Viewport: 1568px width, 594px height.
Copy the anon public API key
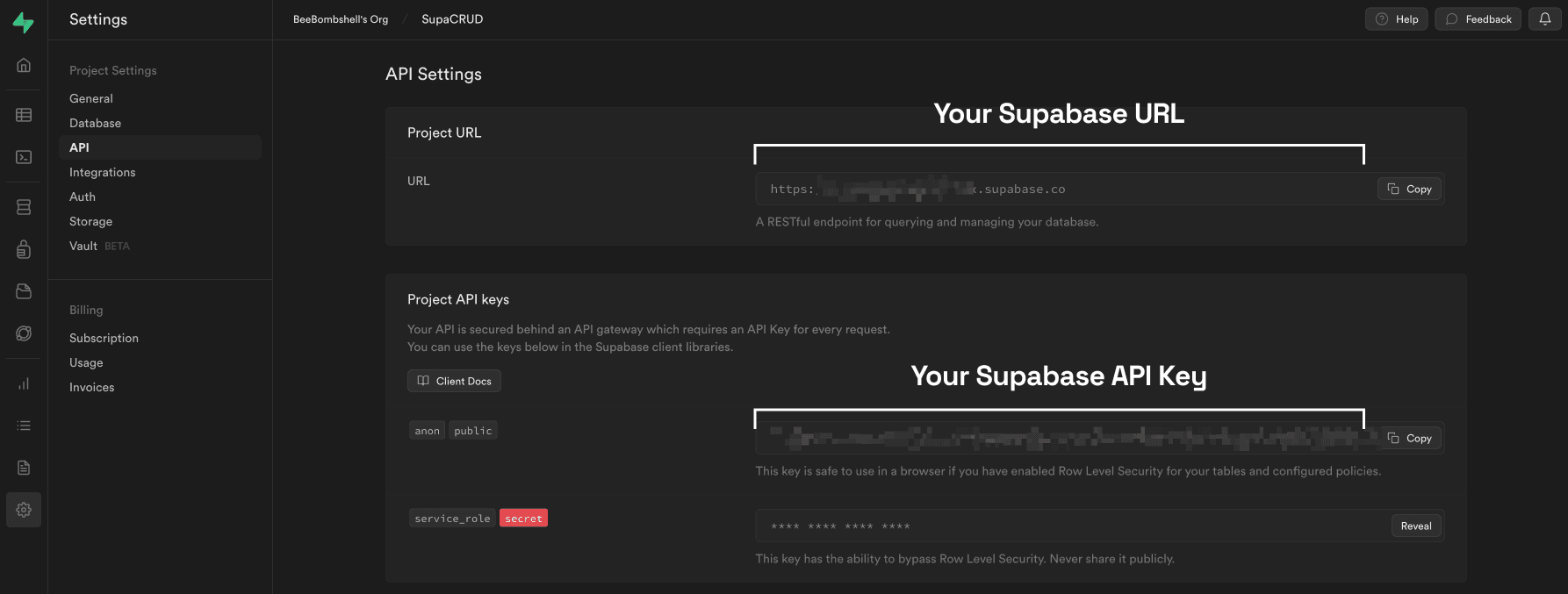(1409, 439)
